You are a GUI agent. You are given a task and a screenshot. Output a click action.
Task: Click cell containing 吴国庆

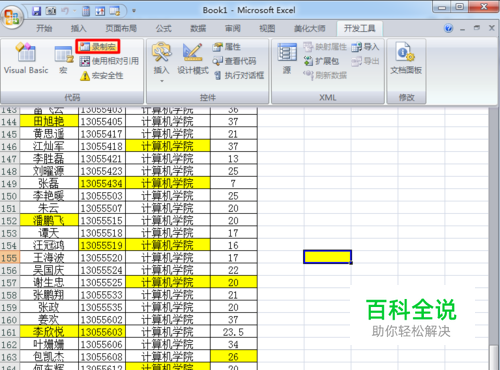[x=49, y=270]
